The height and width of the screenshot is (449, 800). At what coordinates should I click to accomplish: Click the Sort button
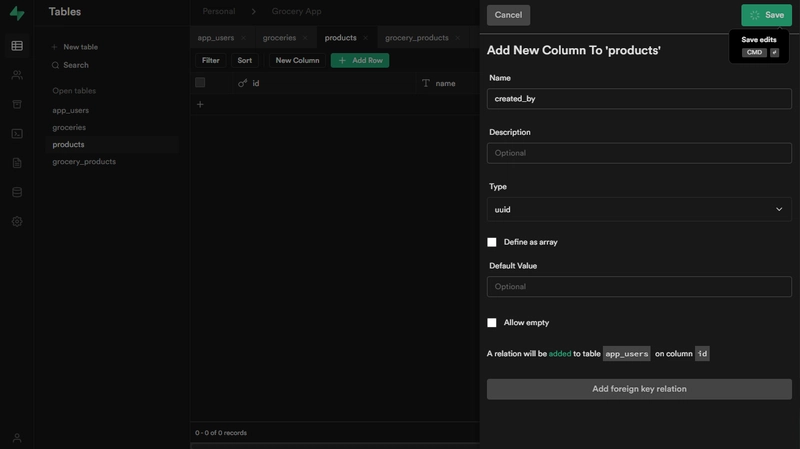tap(244, 60)
